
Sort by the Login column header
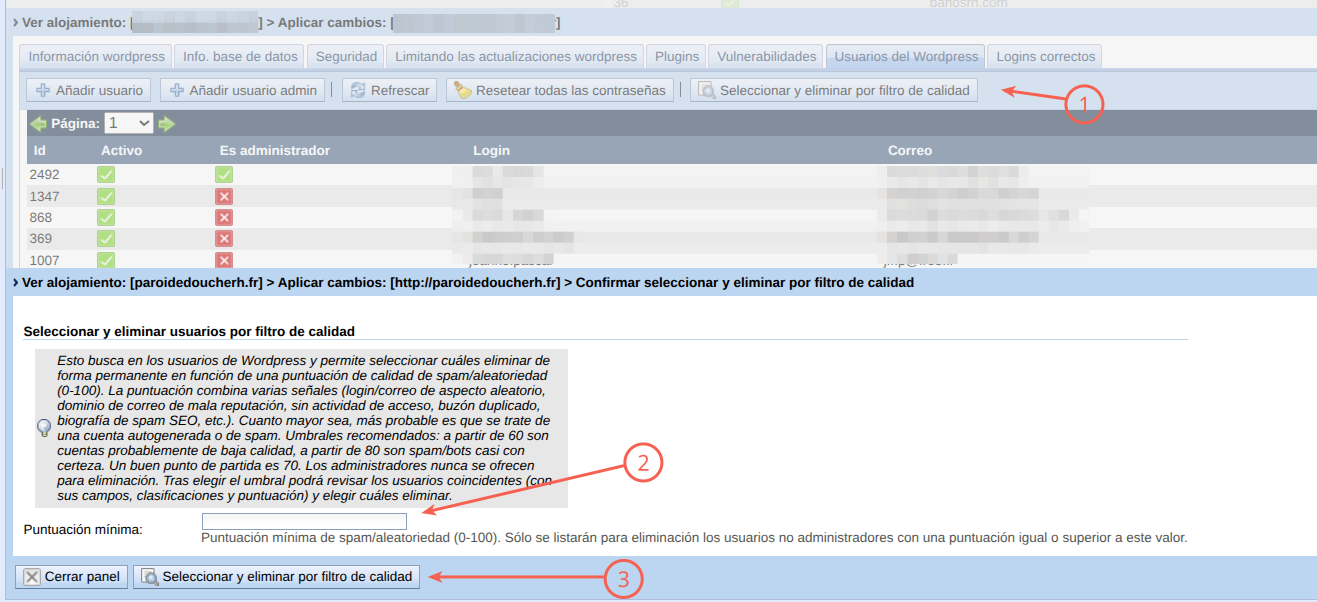(x=491, y=150)
